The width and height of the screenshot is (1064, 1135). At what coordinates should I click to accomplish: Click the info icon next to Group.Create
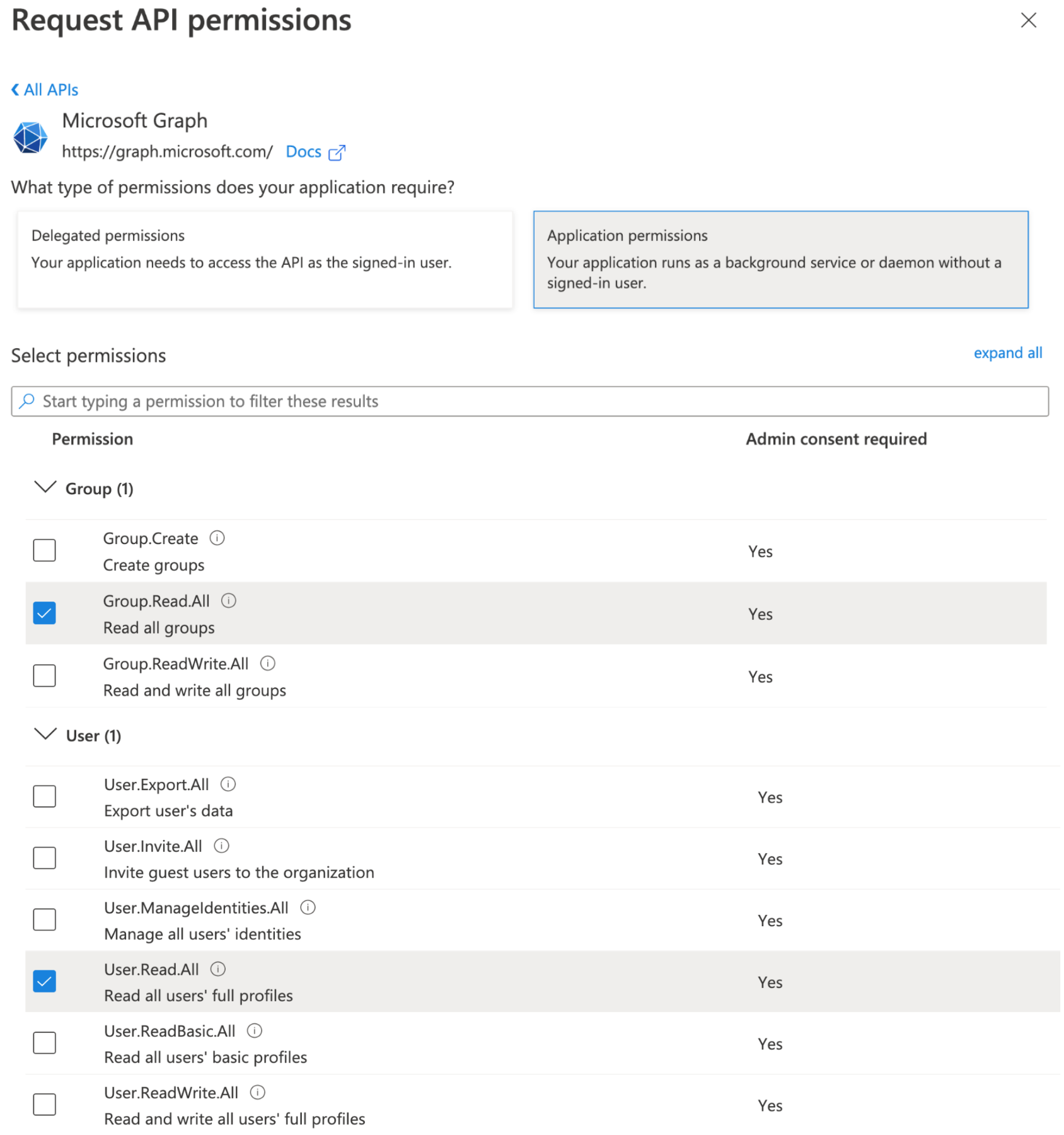pyautogui.click(x=217, y=538)
